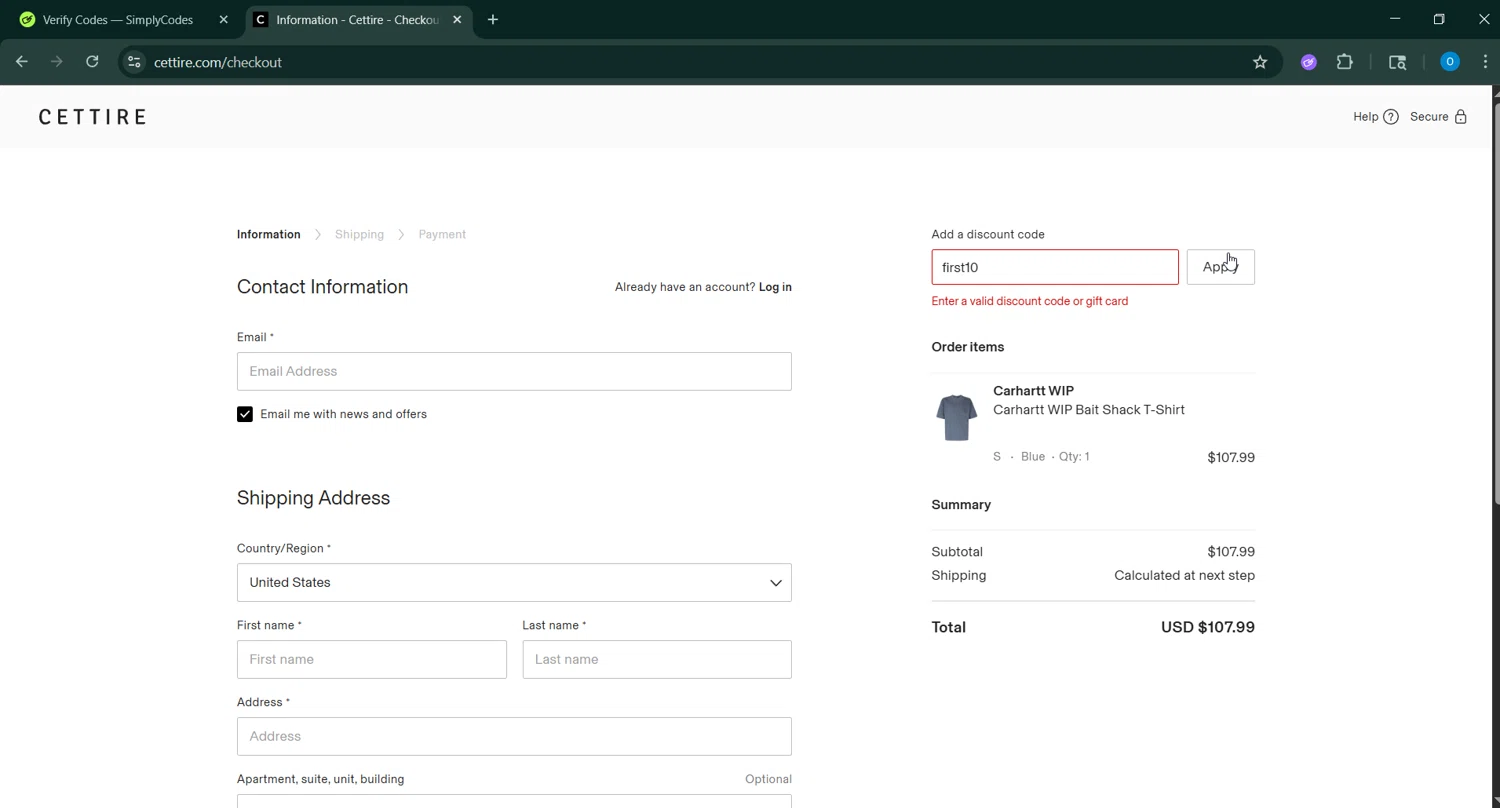Go to the Shipping breadcrumb step
This screenshot has width=1500, height=808.
click(x=359, y=234)
